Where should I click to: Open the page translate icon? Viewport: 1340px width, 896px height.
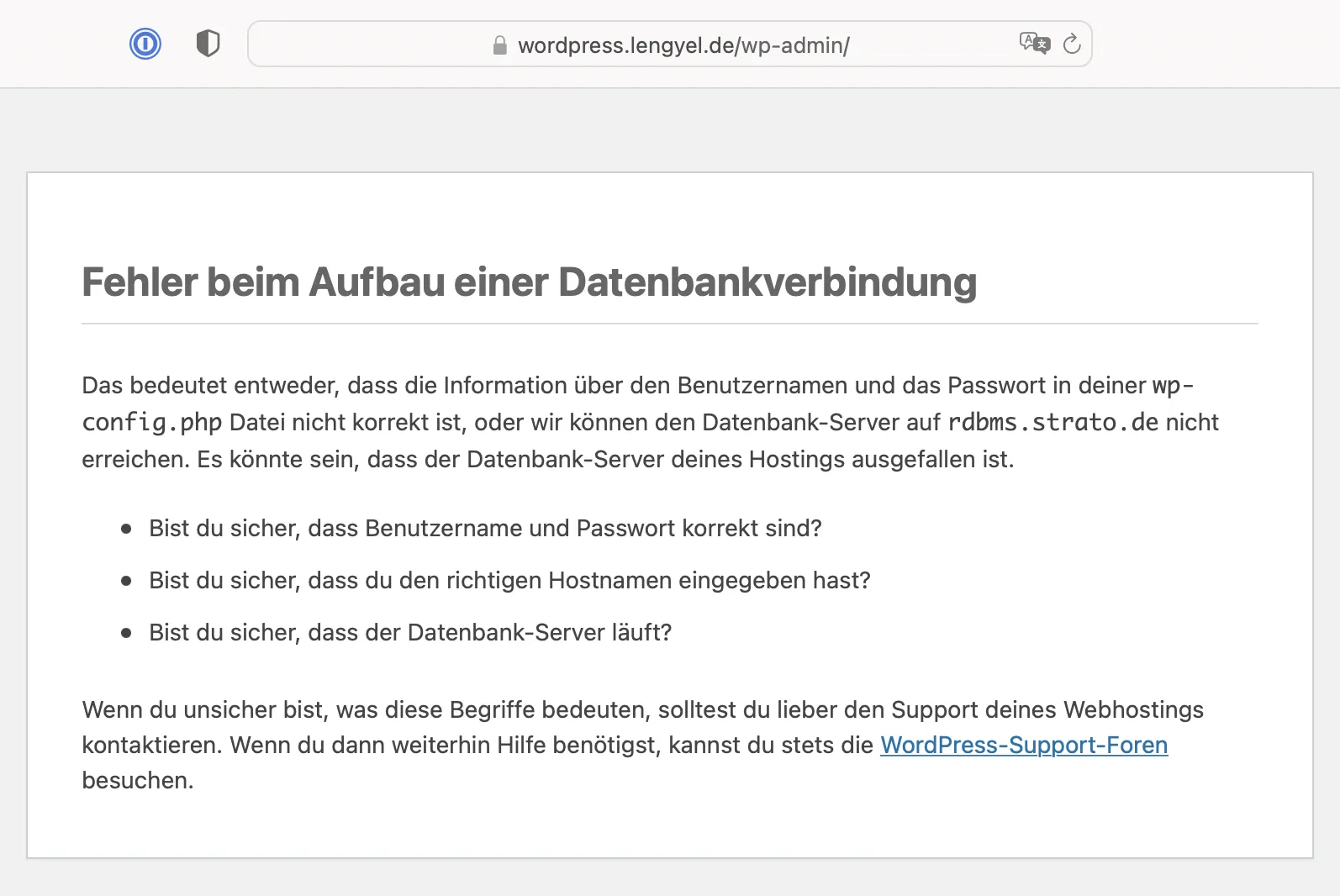(1035, 43)
